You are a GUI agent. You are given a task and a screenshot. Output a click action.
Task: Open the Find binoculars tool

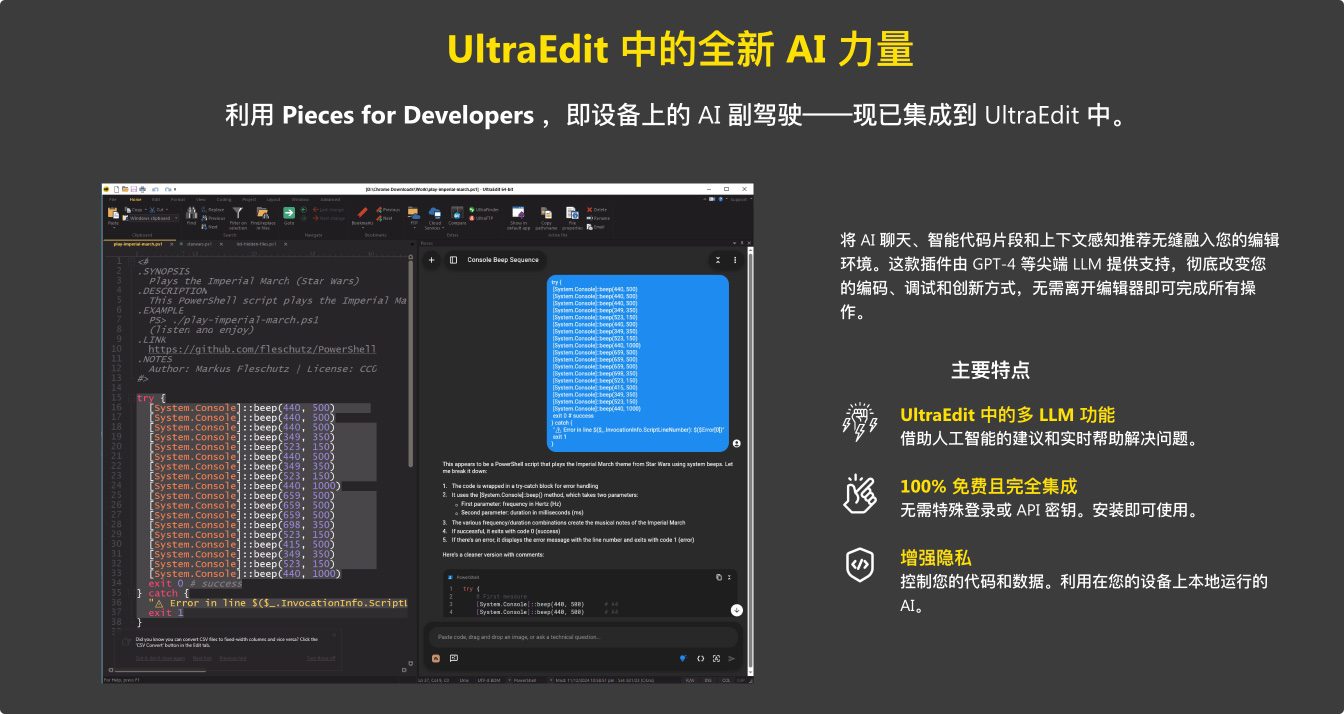191,213
